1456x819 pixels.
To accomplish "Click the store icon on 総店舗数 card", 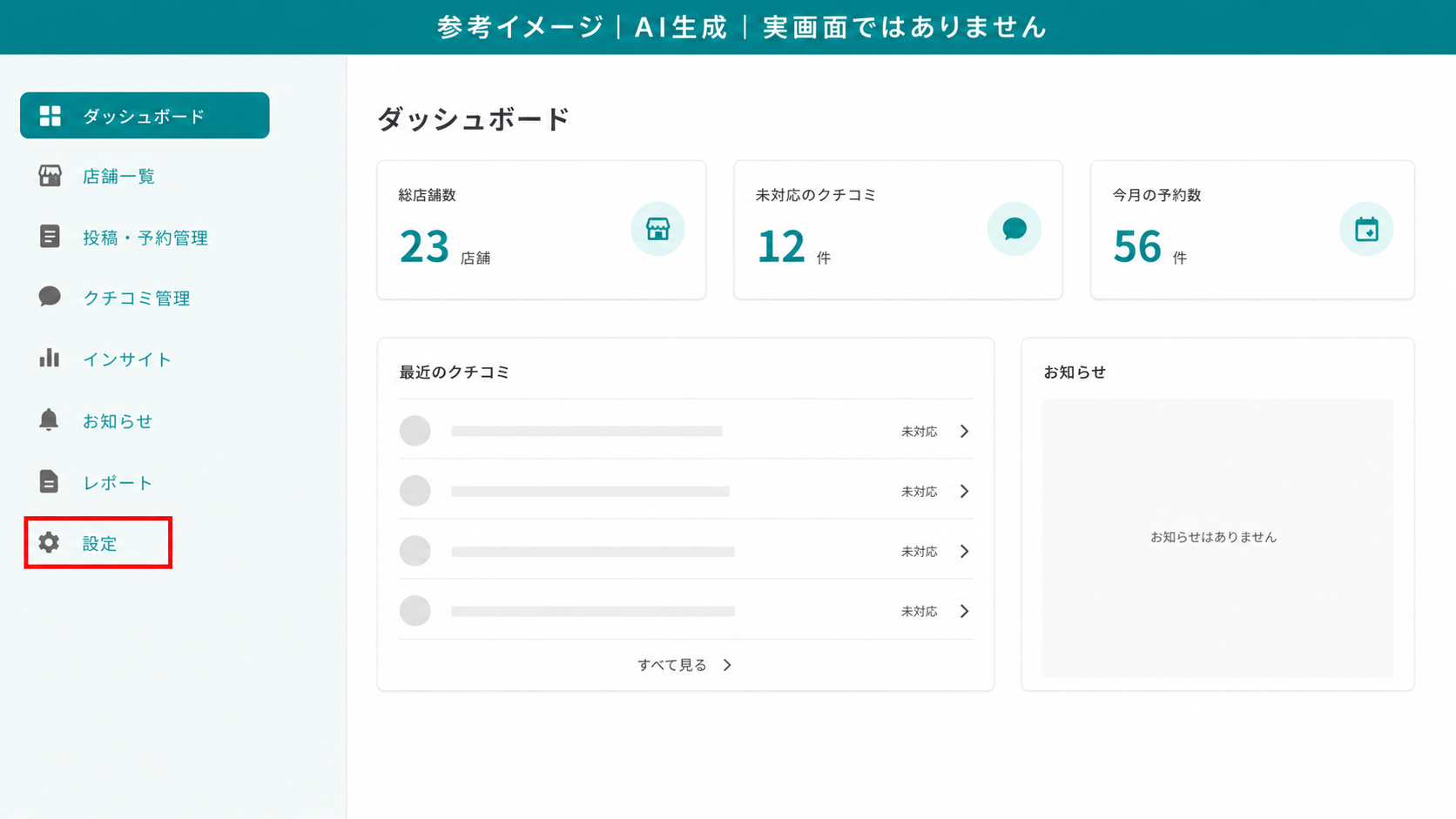I will coord(657,229).
